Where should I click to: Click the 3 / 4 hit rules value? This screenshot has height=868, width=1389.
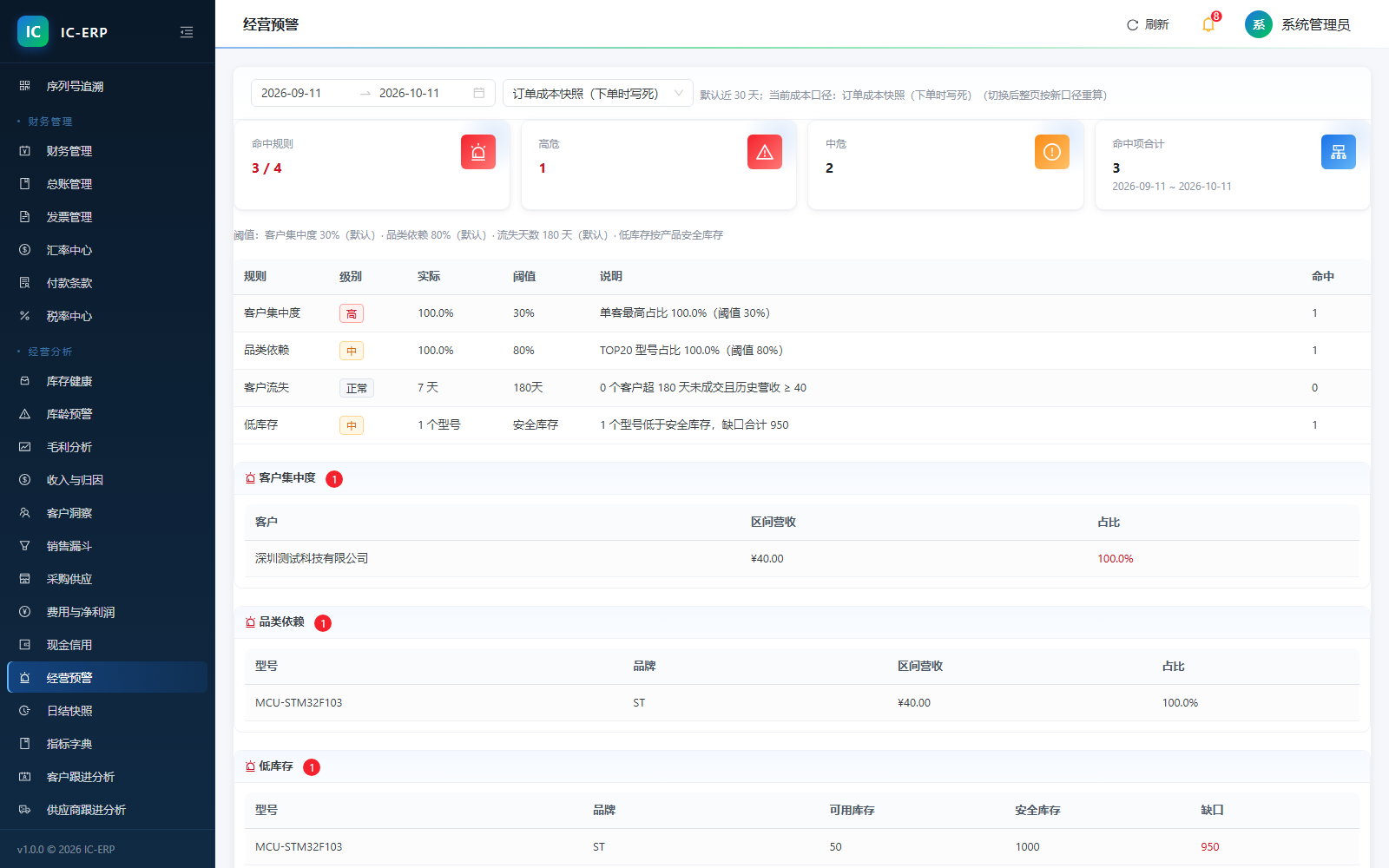coord(267,168)
